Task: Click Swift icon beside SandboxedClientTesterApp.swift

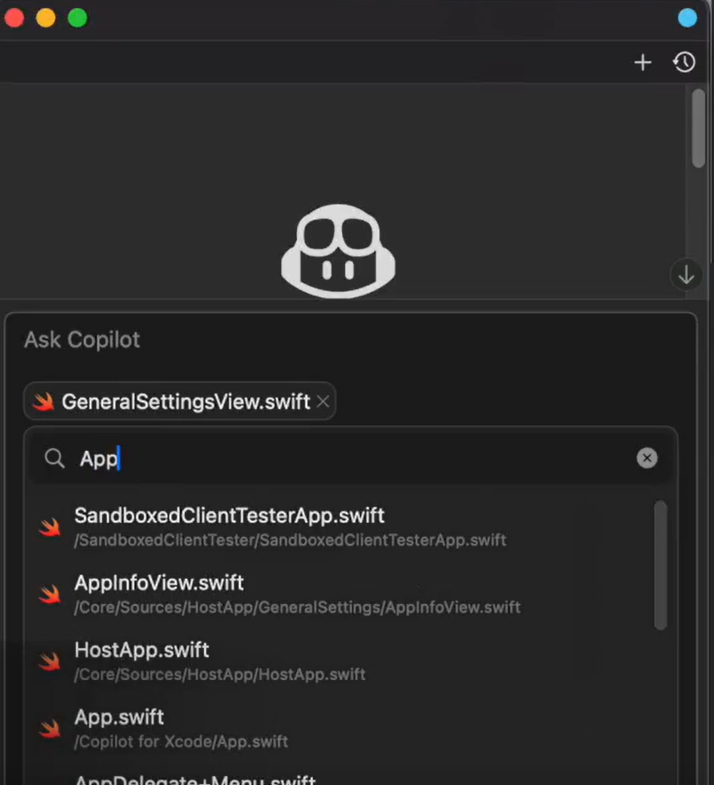Action: coord(50,527)
